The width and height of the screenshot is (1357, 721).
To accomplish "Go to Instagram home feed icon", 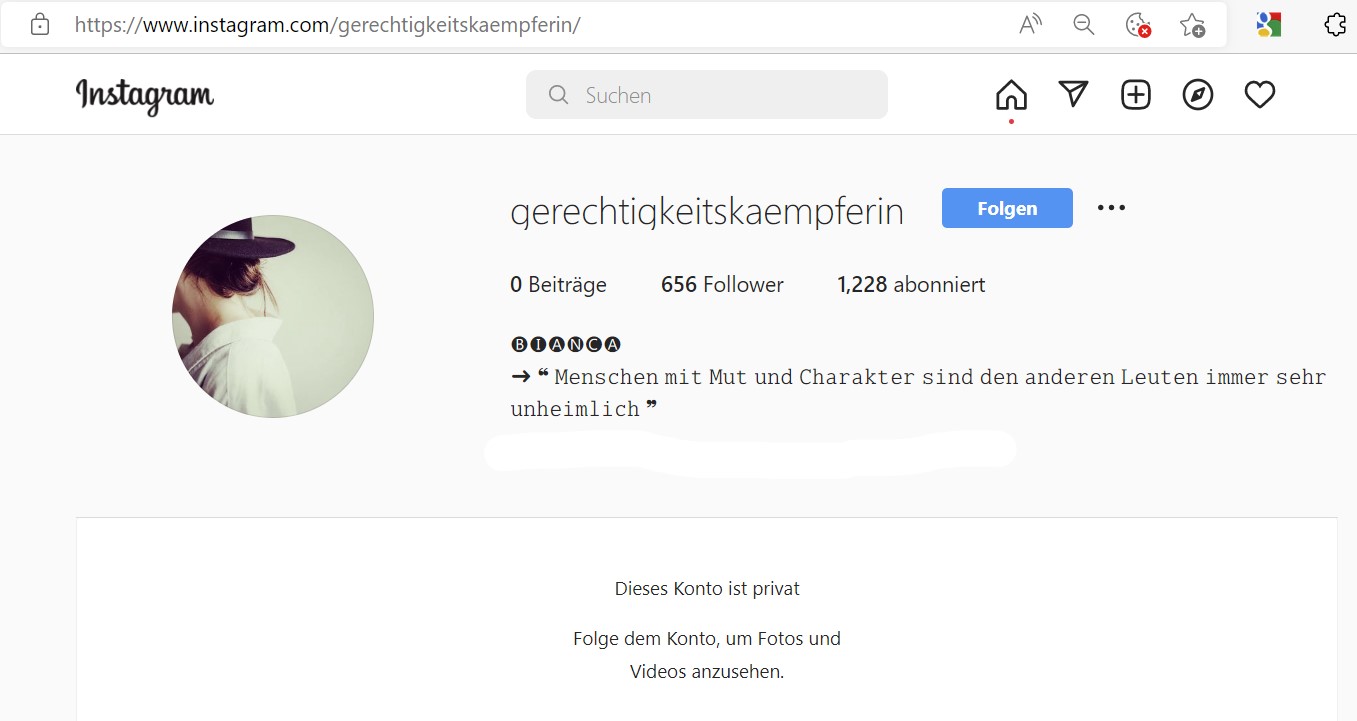I will 1011,95.
